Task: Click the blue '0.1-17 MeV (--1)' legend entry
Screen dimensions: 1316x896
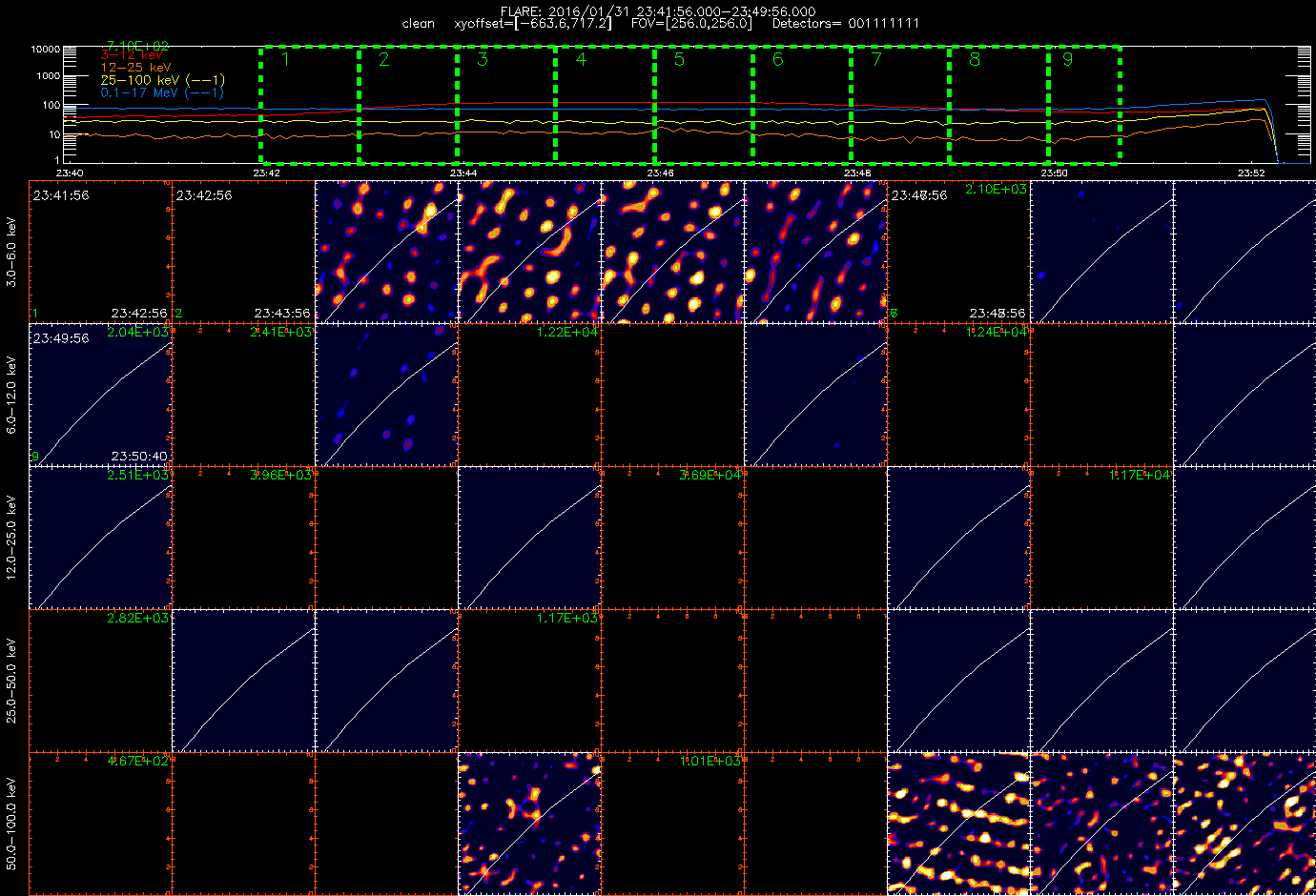Action: 161,92
